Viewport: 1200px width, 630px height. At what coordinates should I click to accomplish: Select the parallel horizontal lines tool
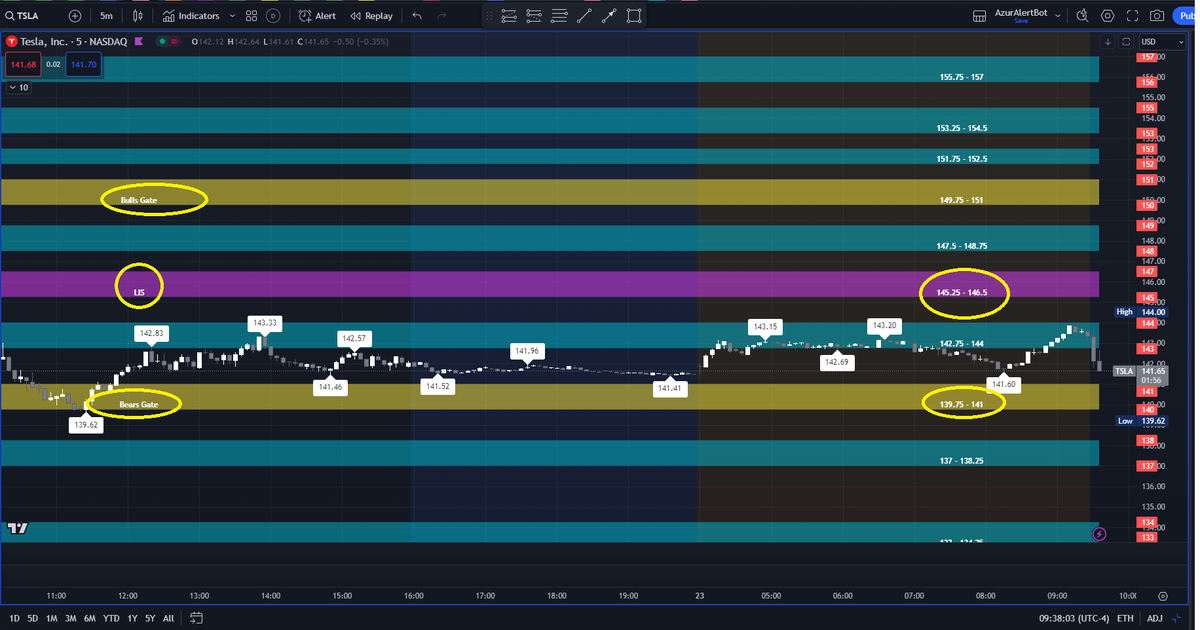pos(559,16)
